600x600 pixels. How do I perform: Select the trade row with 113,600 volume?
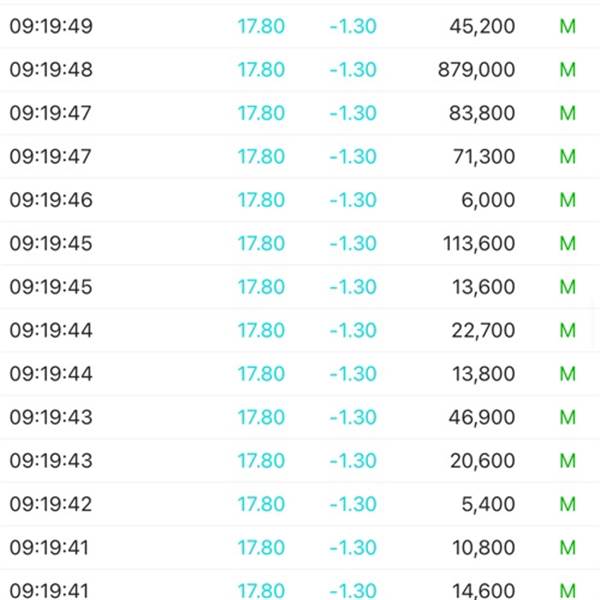[x=300, y=243]
